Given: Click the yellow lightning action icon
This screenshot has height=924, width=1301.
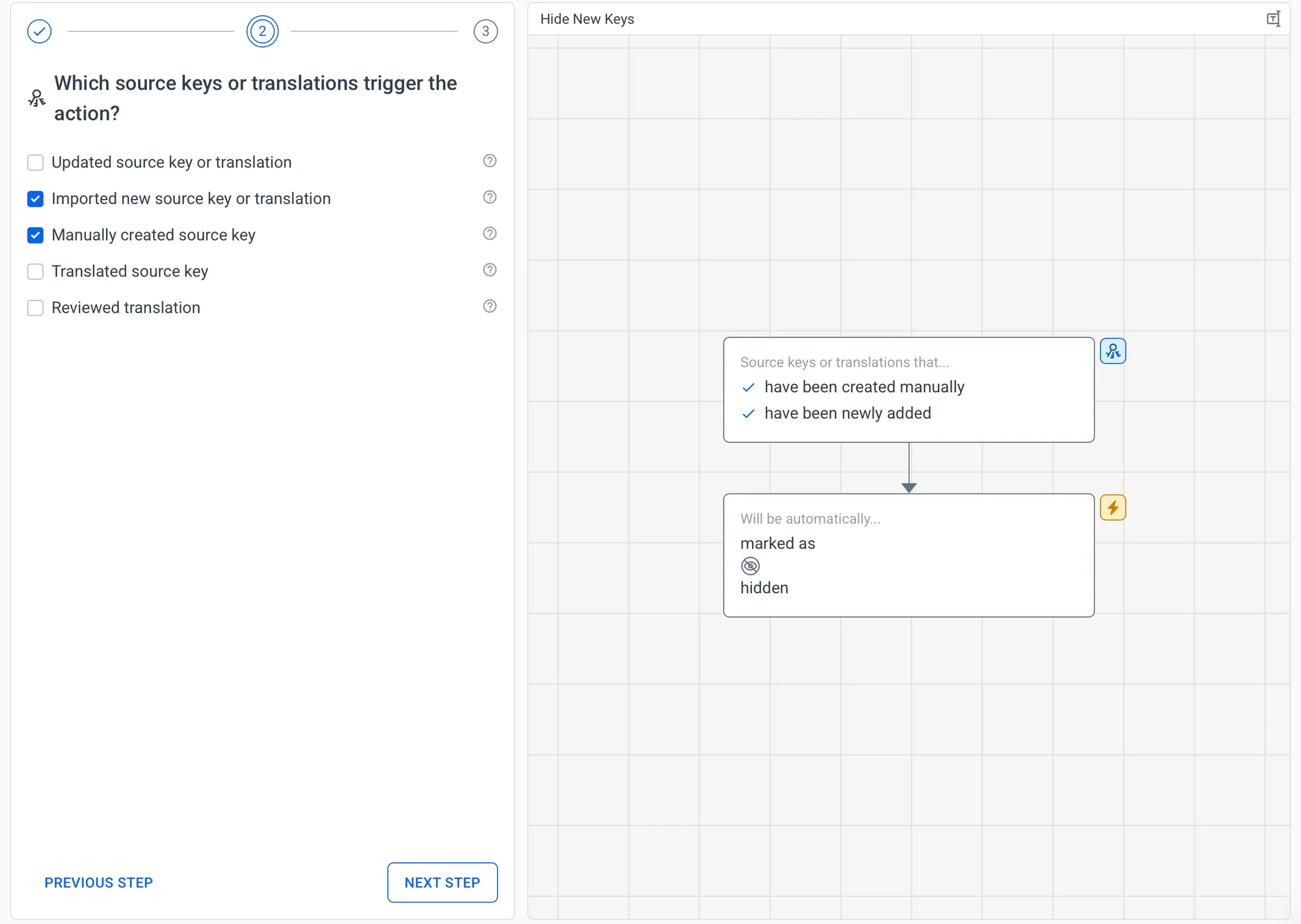Looking at the screenshot, I should click(x=1113, y=508).
